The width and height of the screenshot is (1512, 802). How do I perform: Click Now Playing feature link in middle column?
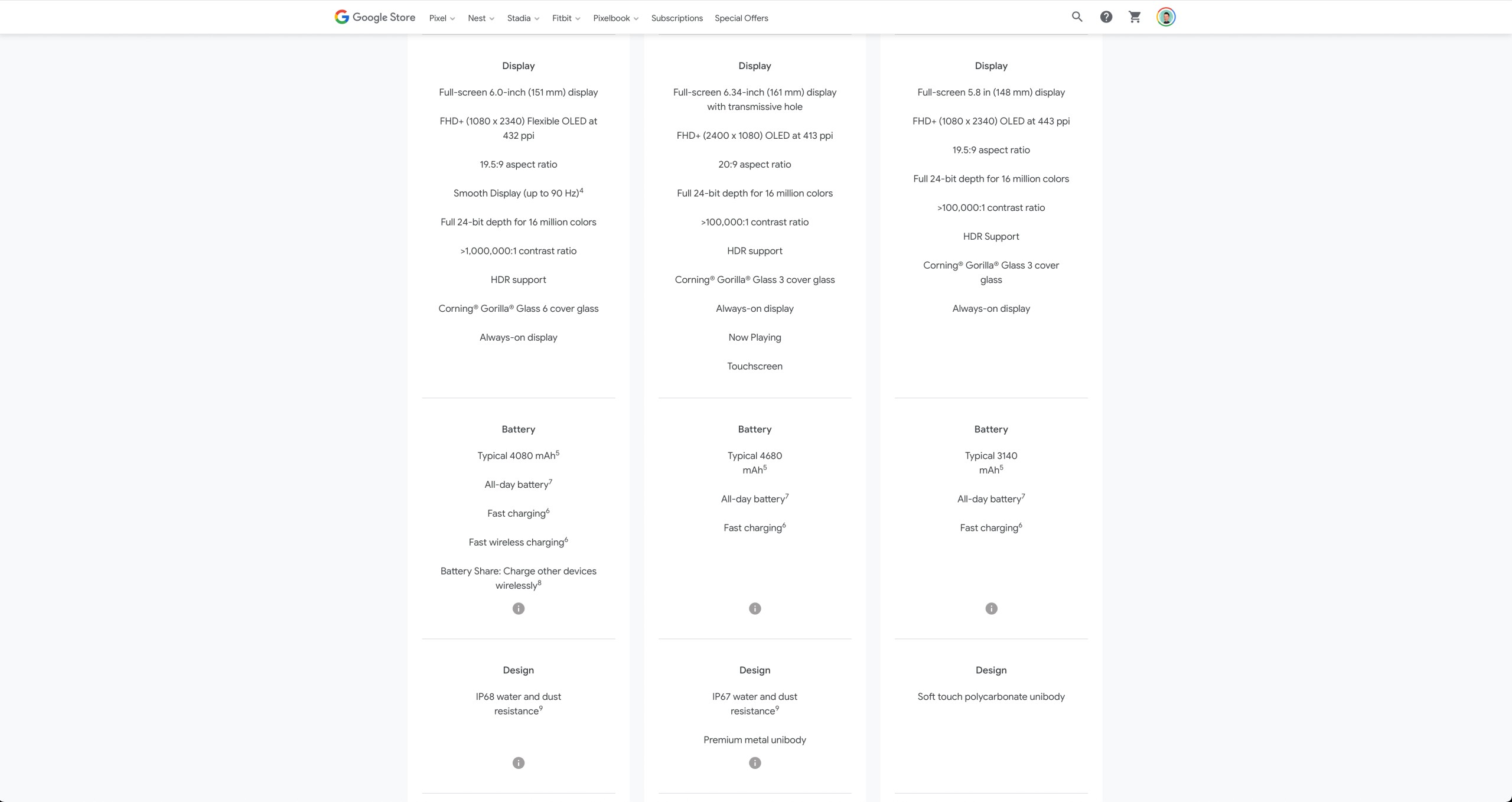click(x=754, y=337)
